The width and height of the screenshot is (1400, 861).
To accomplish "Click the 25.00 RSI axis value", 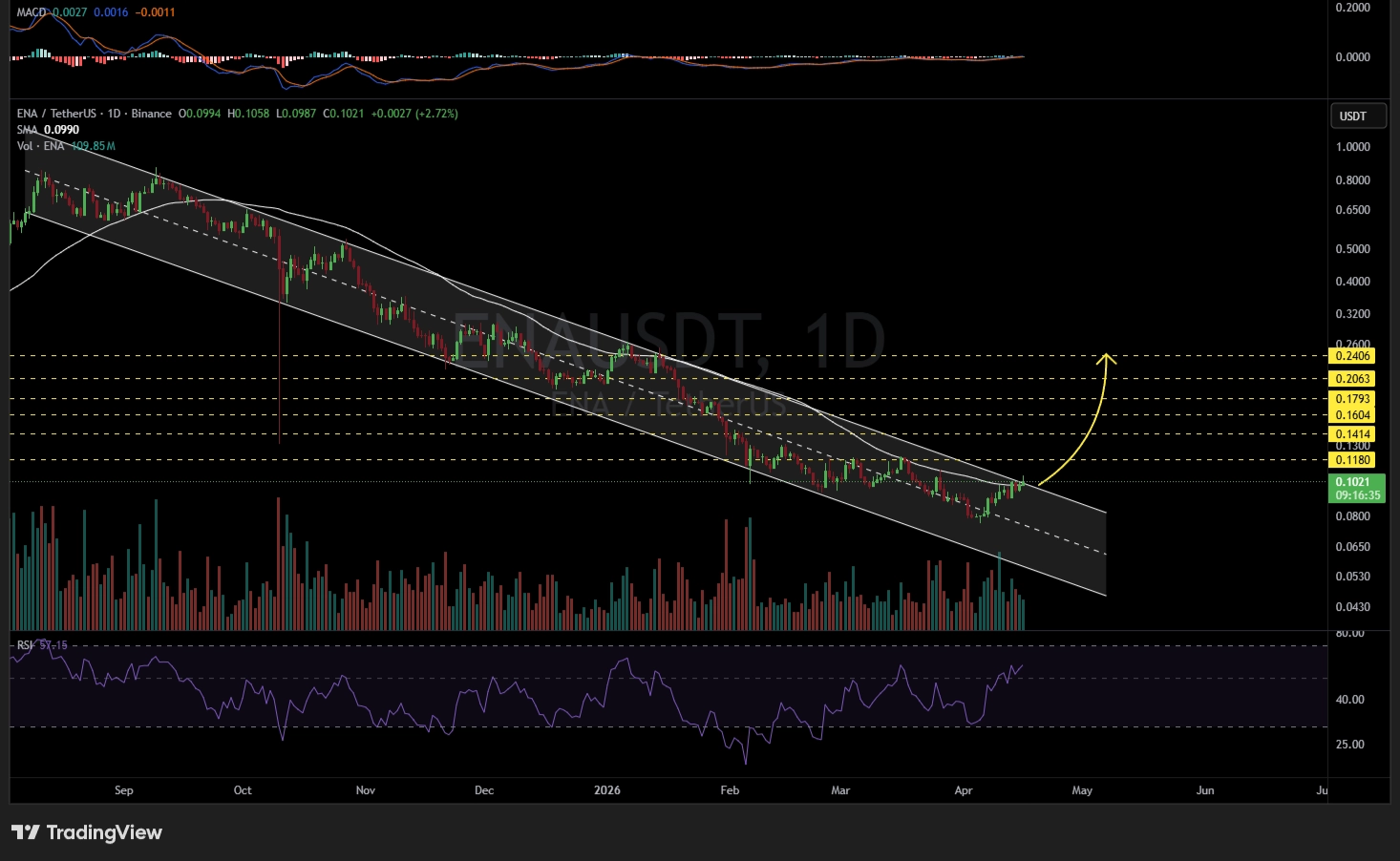I will click(1349, 745).
